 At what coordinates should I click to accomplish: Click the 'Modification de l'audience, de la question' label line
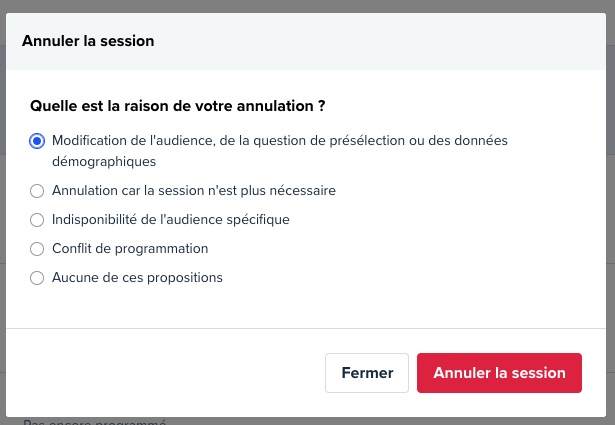coord(280,140)
